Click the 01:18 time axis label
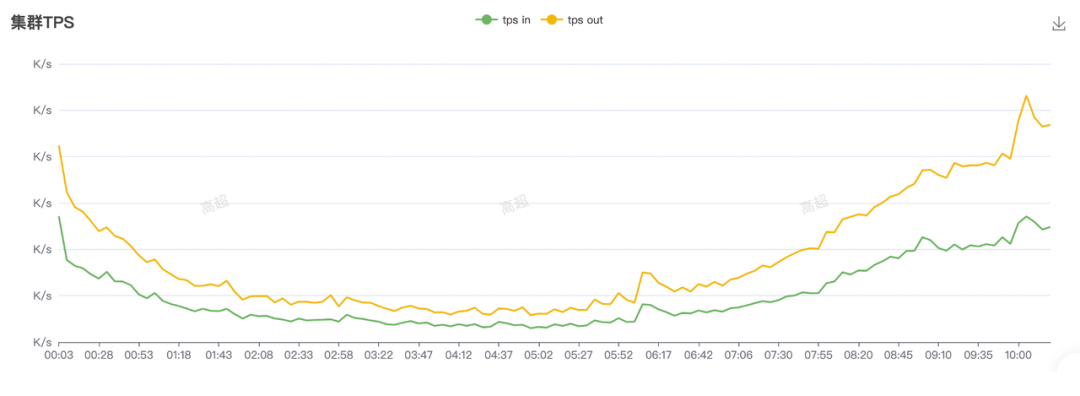Viewport: 1080px width, 396px height. coord(178,355)
